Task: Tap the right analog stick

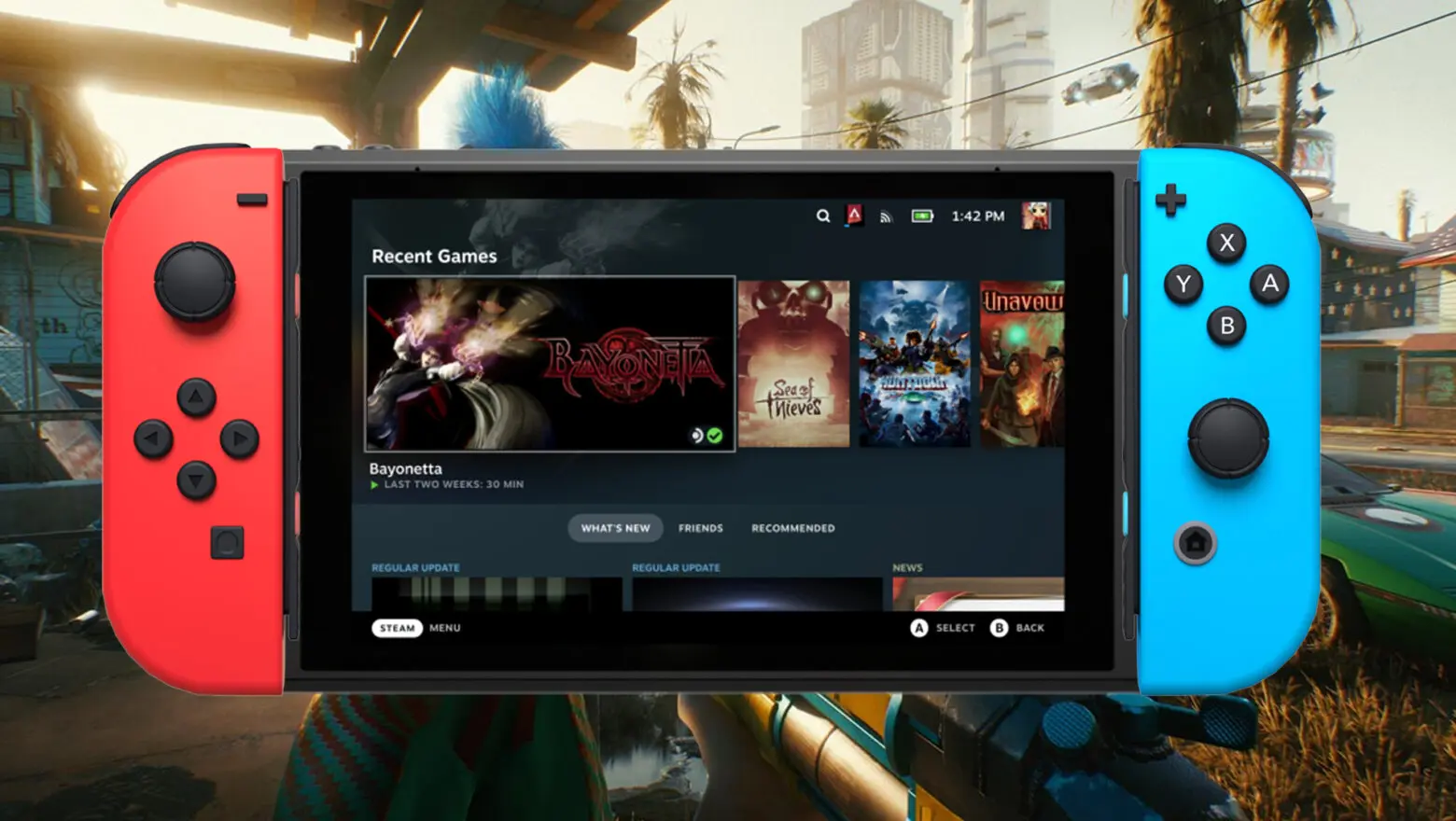Action: coord(1228,438)
